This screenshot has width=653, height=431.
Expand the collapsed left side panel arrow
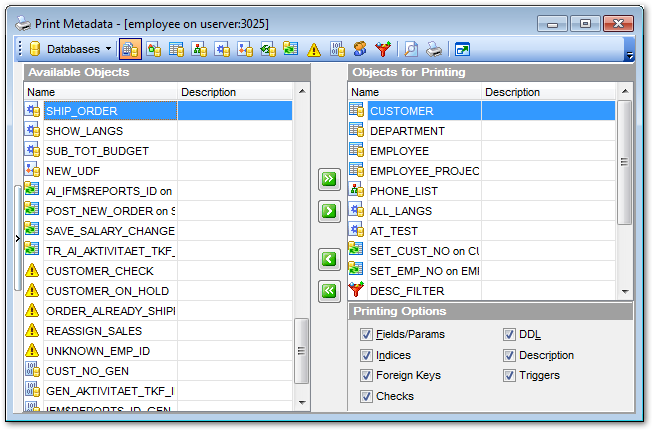pos(17,239)
